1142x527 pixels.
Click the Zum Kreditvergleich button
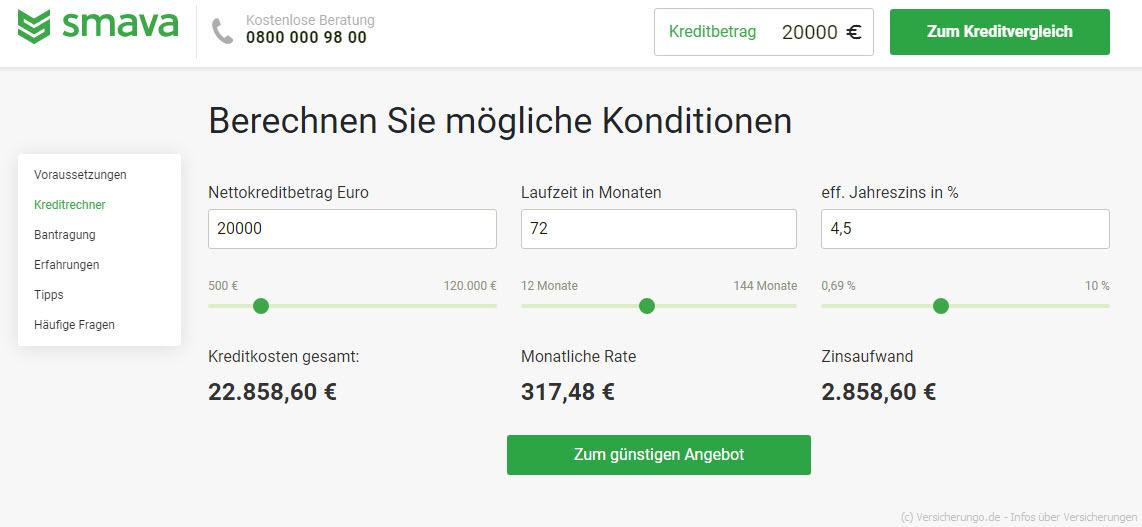click(x=999, y=32)
